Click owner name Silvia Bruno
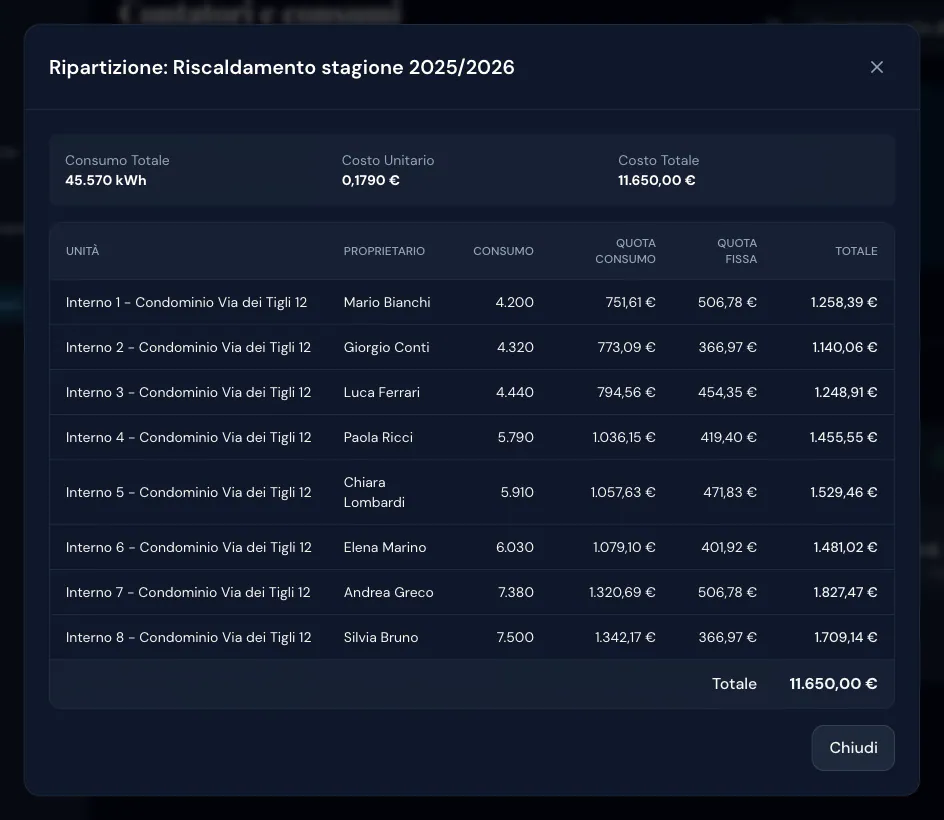 coord(381,638)
